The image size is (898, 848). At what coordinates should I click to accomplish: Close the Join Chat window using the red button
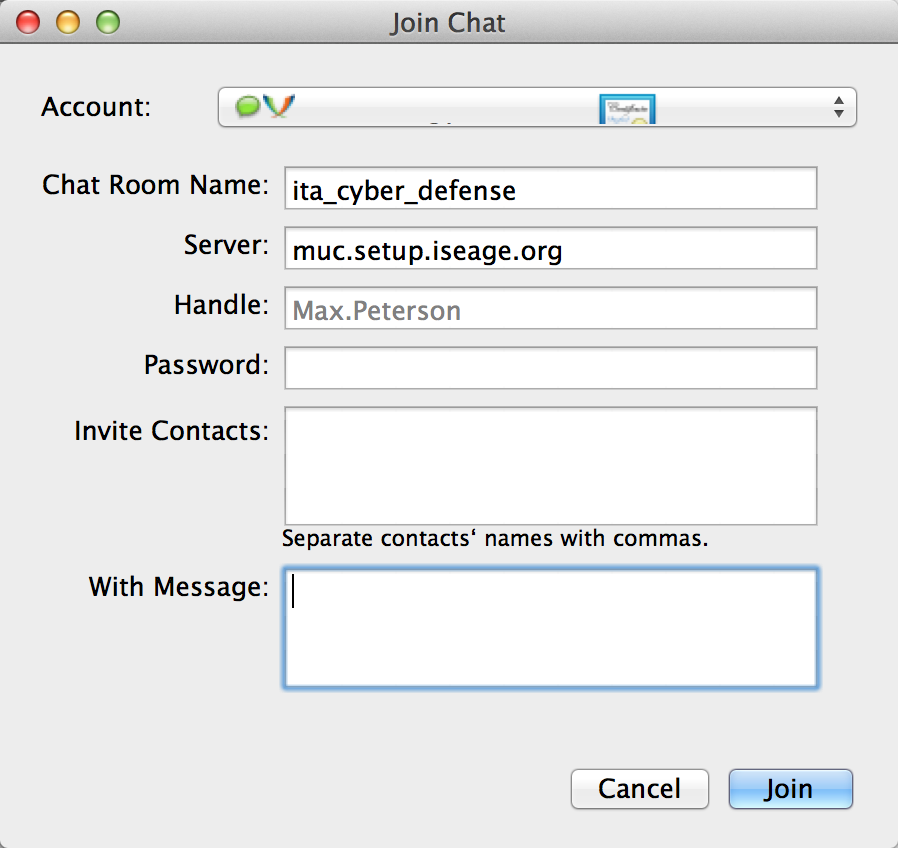[28, 22]
